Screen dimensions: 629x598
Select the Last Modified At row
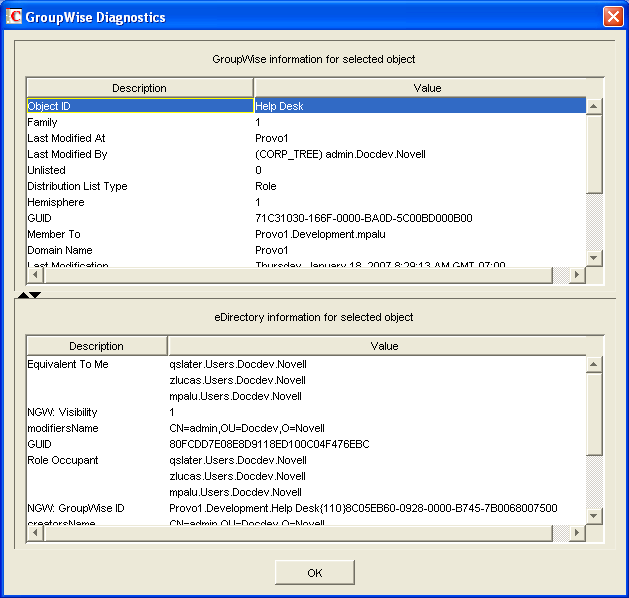point(306,138)
